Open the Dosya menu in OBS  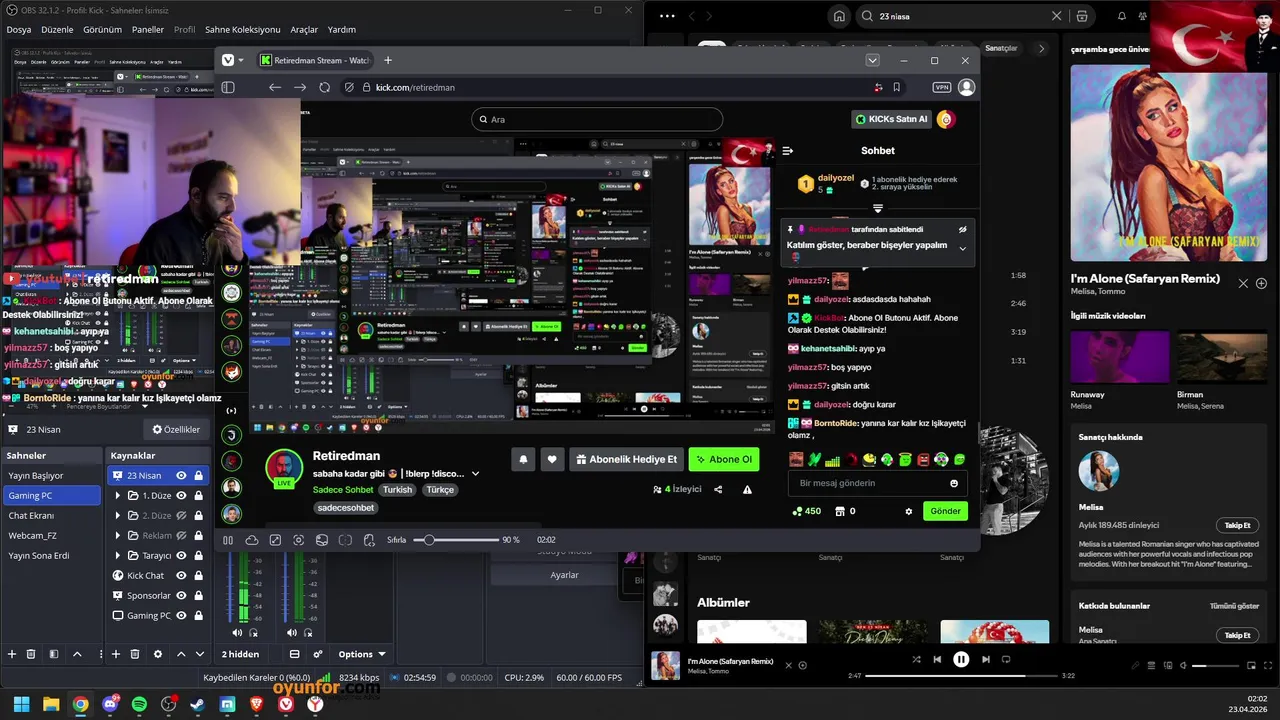(x=19, y=29)
